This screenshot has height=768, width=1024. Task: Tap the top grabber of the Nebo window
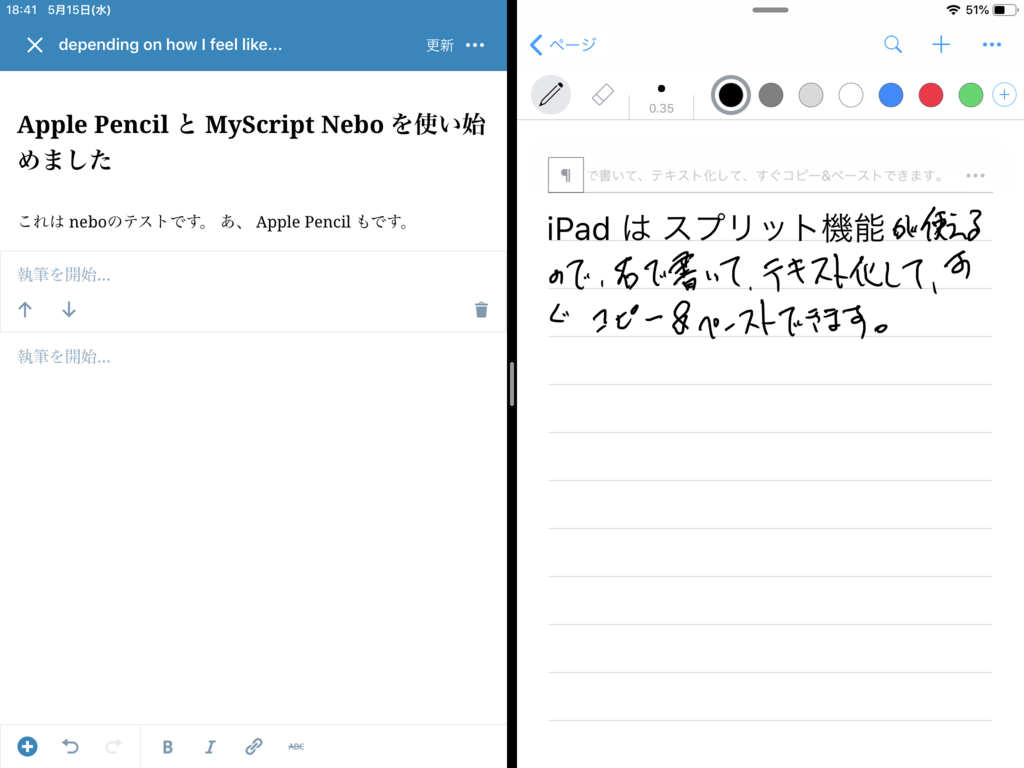click(770, 10)
